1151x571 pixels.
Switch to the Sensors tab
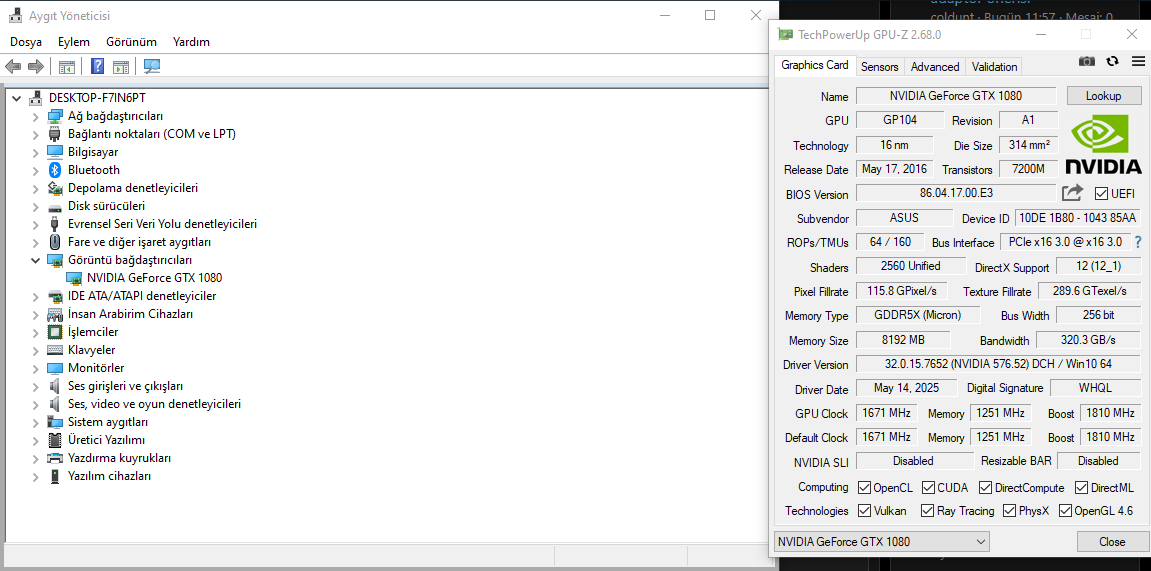pos(879,67)
